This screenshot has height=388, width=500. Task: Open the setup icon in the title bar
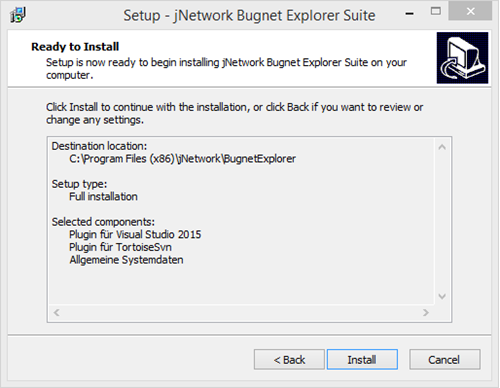[x=18, y=15]
